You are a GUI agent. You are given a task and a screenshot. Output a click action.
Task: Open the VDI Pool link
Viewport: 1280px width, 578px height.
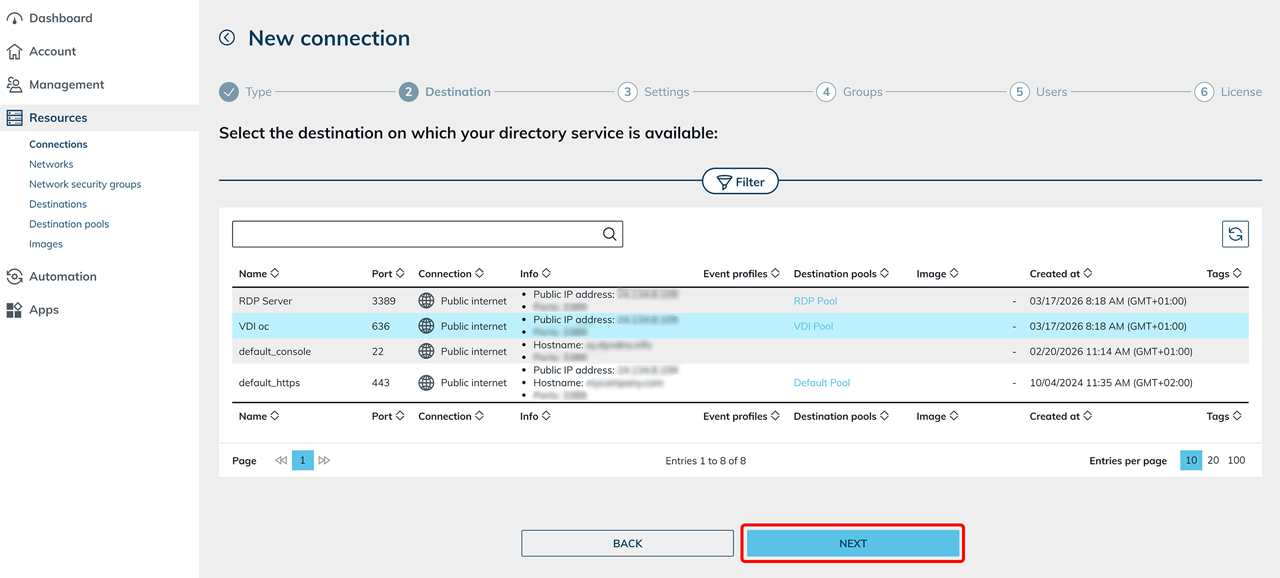[813, 326]
